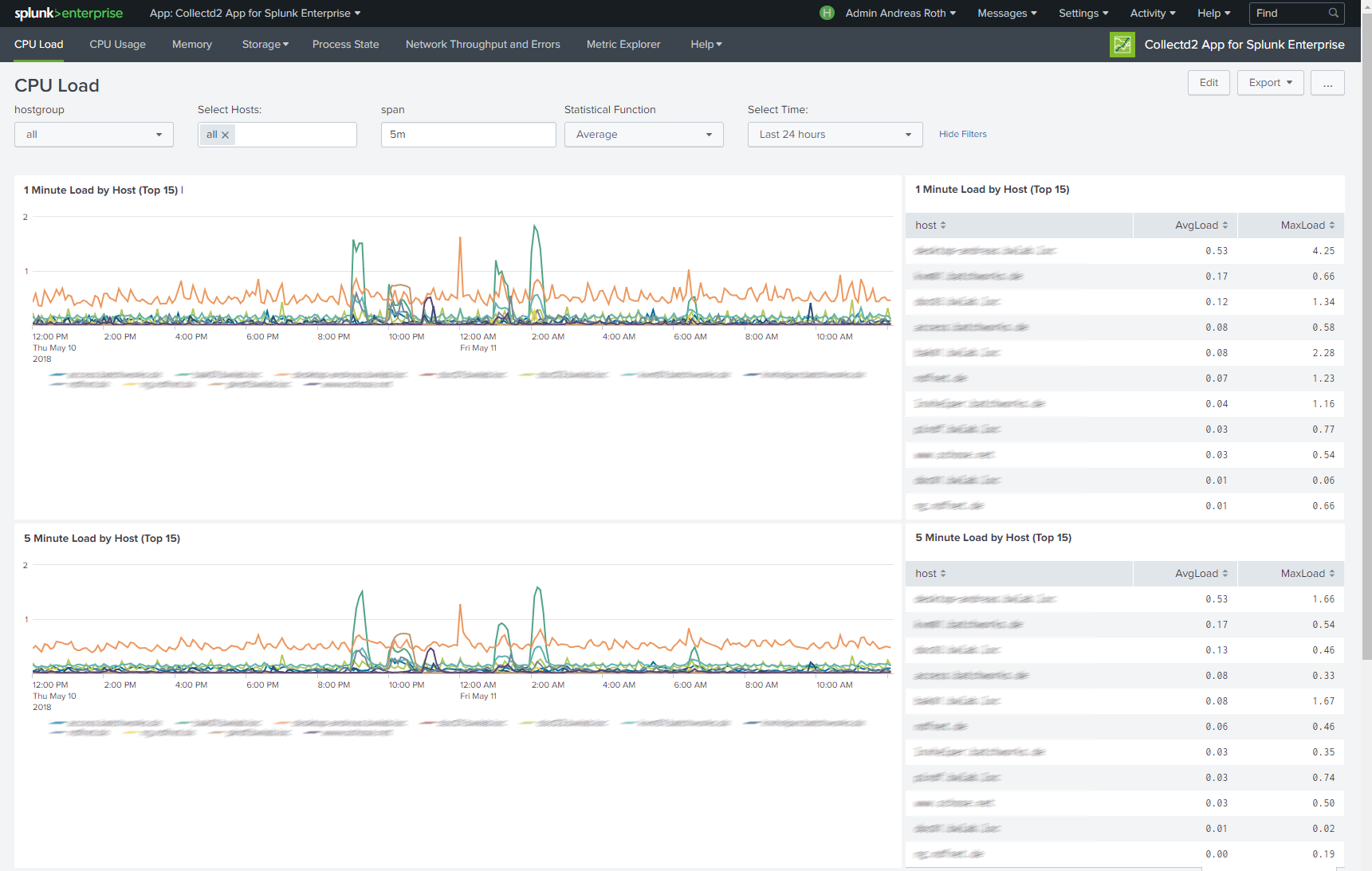Click MaxLoad 1.67 in 5 Minute table
Screen dimensions: 1372x871
click(1323, 701)
